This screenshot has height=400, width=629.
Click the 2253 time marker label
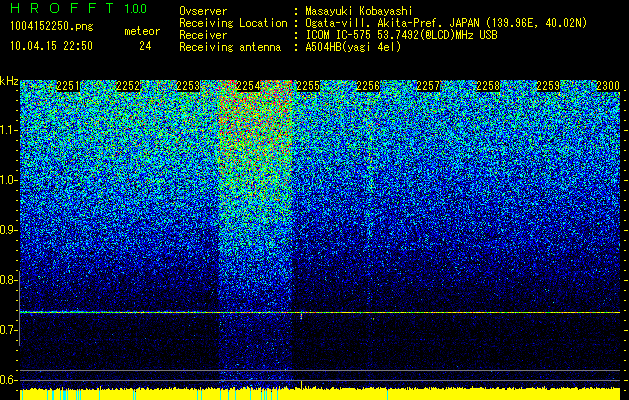[188, 86]
